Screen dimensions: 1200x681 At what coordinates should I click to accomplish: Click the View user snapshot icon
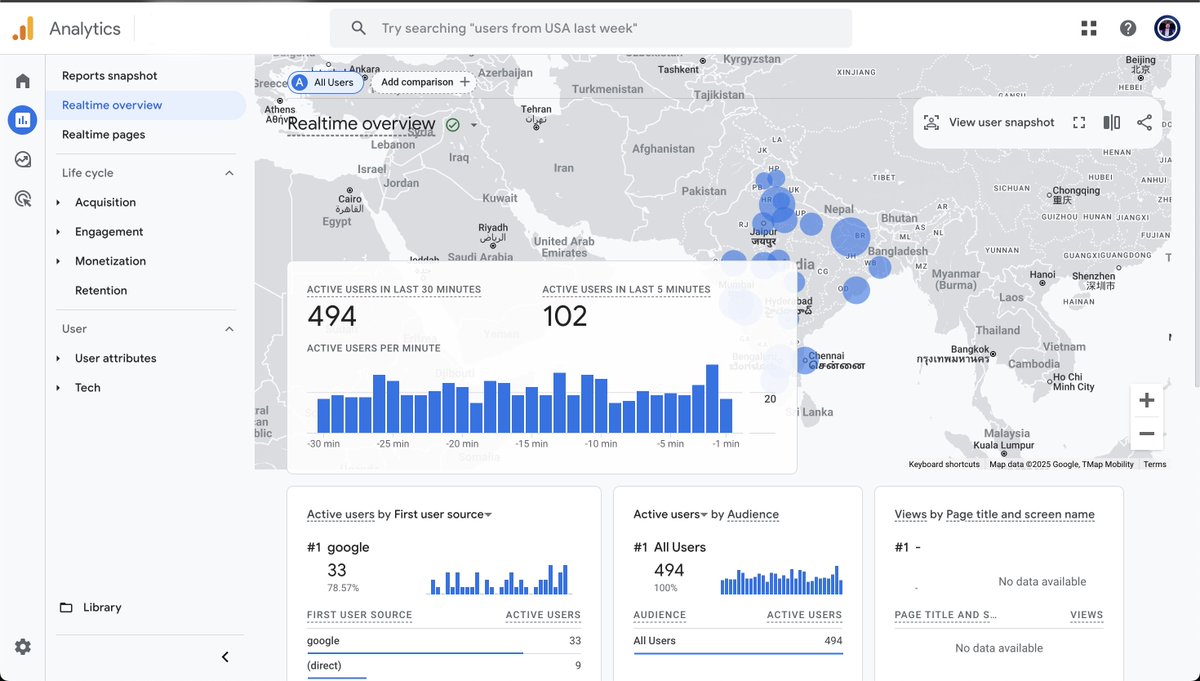point(932,122)
